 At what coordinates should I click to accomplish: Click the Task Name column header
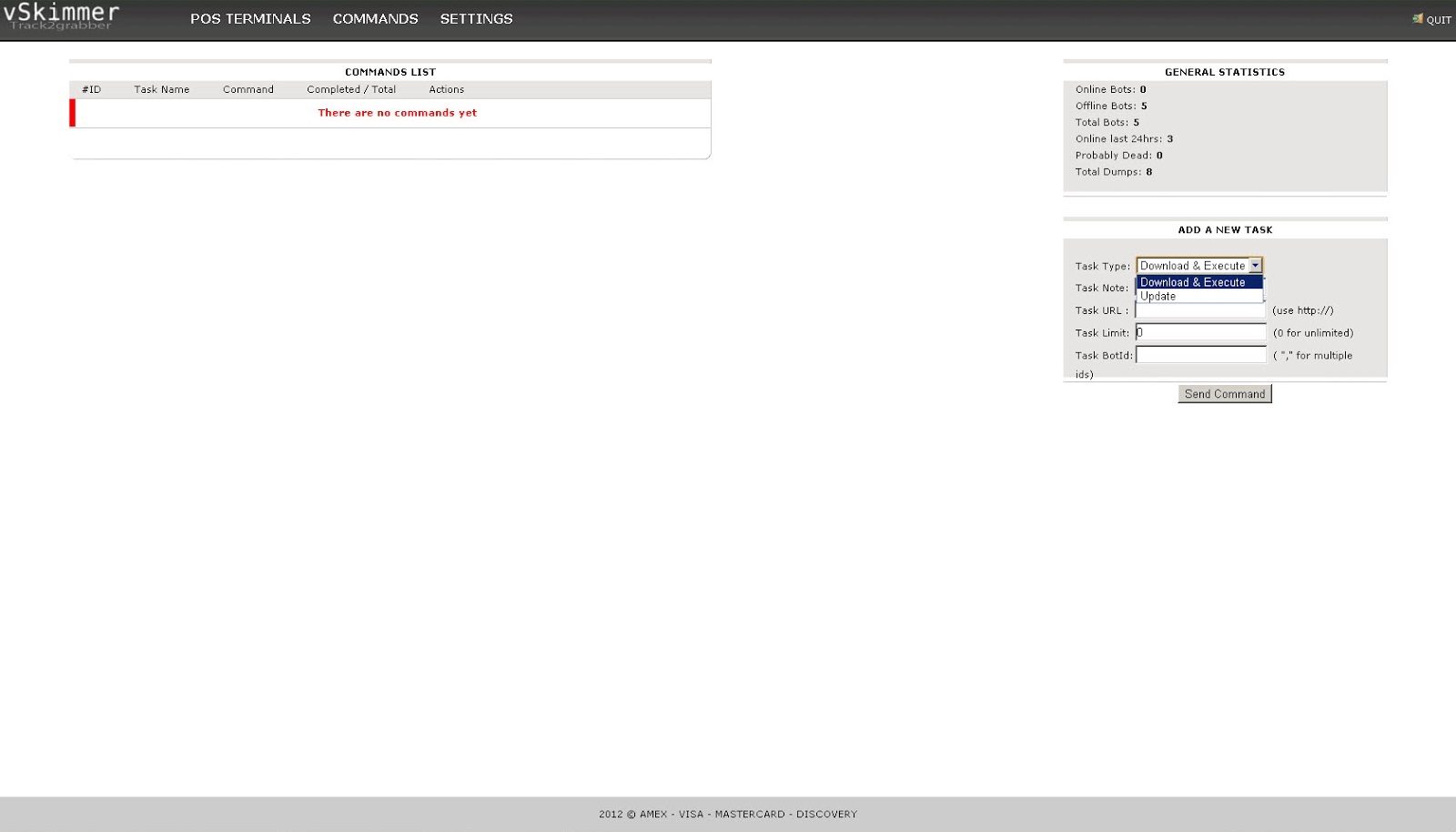coord(162,90)
